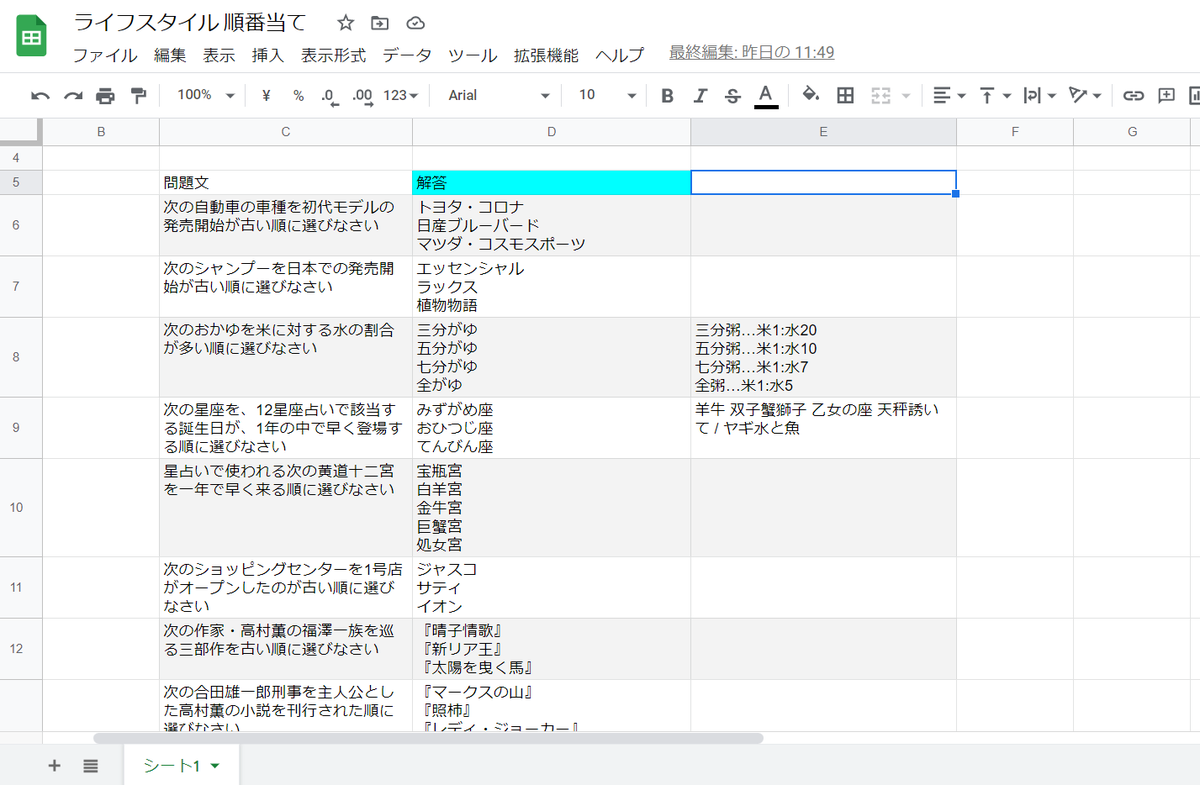Screen dimensions: 1200x785
Task: Open the zoom 100% dropdown
Action: tap(205, 95)
